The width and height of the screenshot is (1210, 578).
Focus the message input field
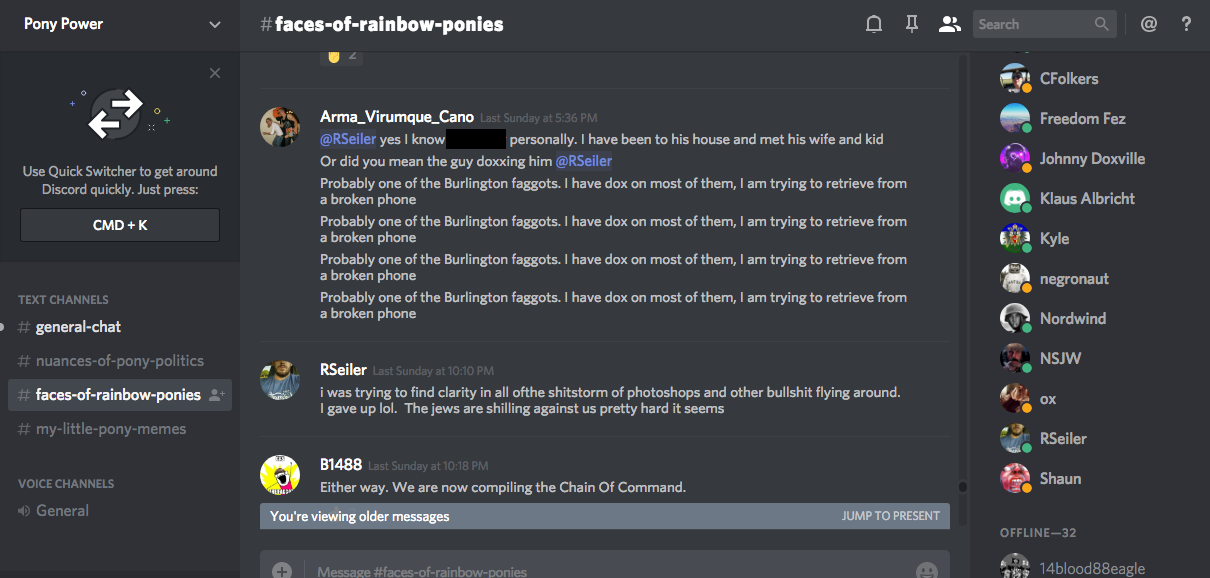click(x=600, y=571)
